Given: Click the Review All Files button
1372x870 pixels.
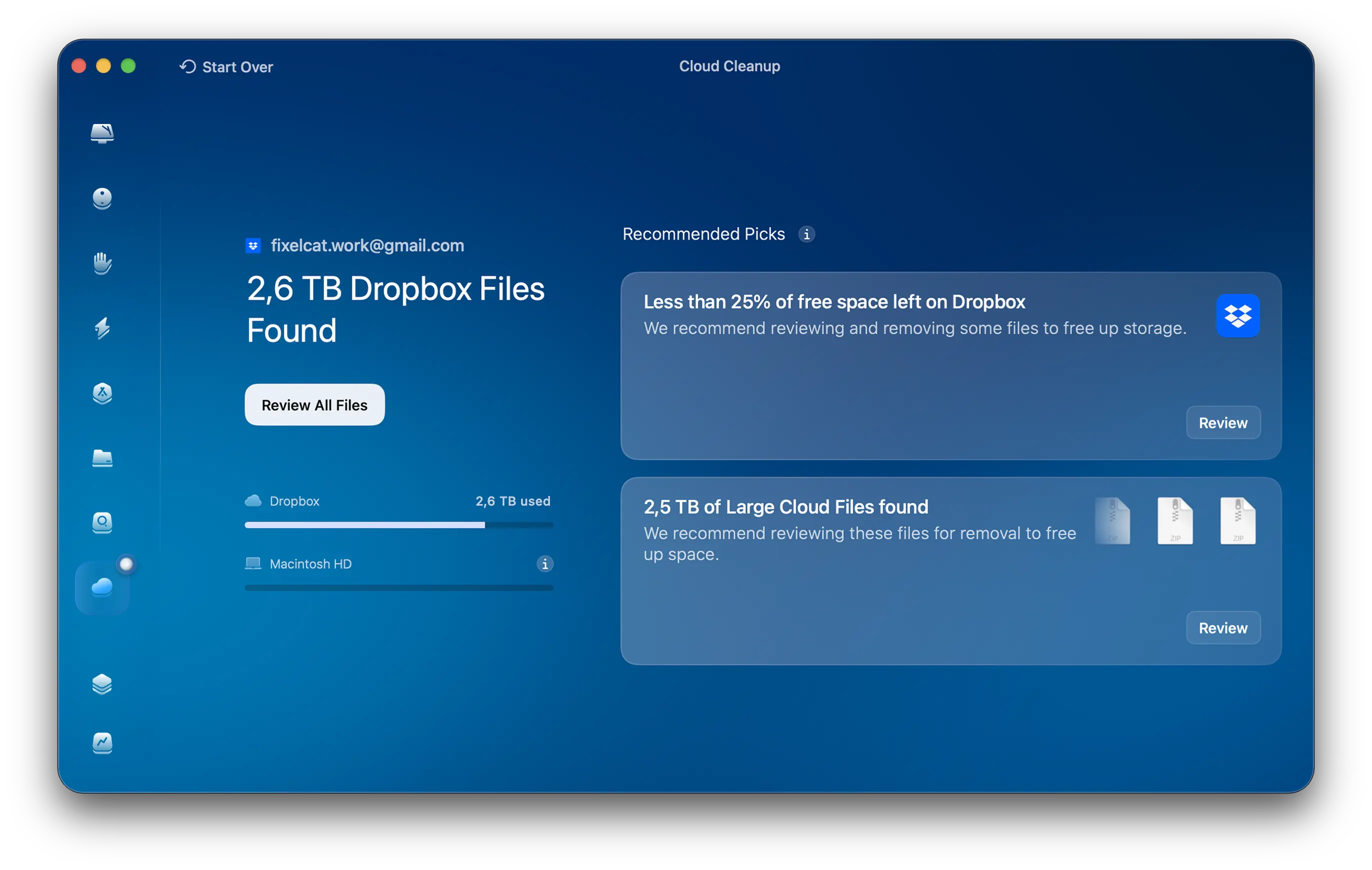Looking at the screenshot, I should (x=314, y=405).
